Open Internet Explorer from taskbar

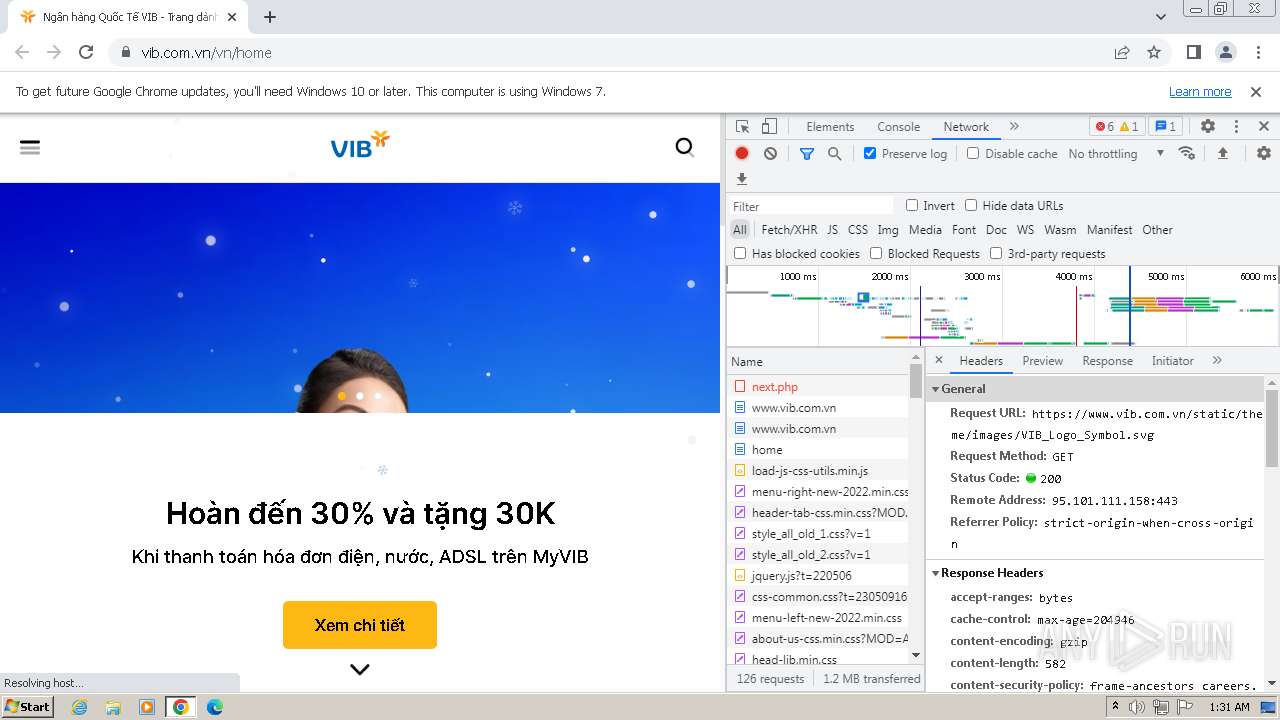tap(80, 707)
